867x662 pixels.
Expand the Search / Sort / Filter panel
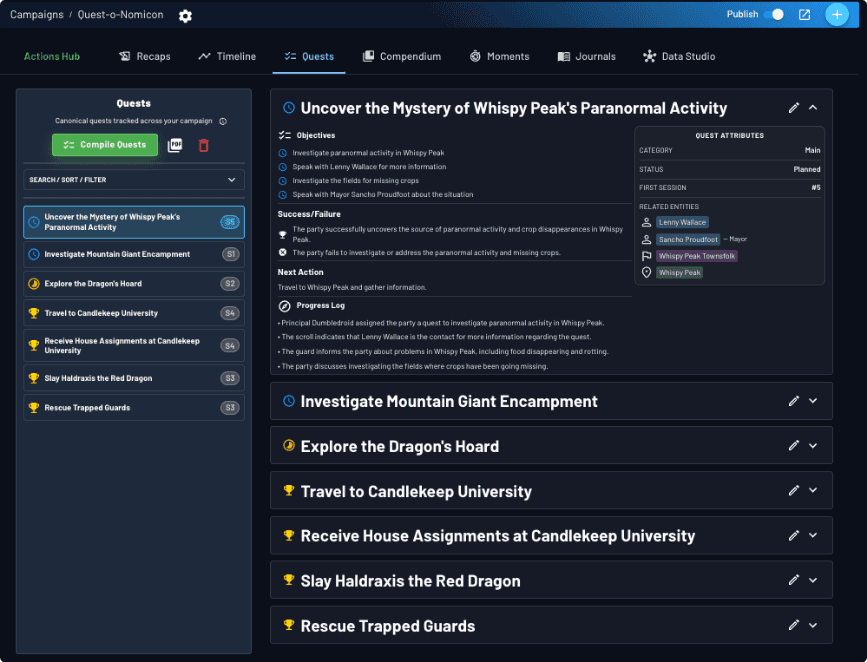pyautogui.click(x=133, y=180)
